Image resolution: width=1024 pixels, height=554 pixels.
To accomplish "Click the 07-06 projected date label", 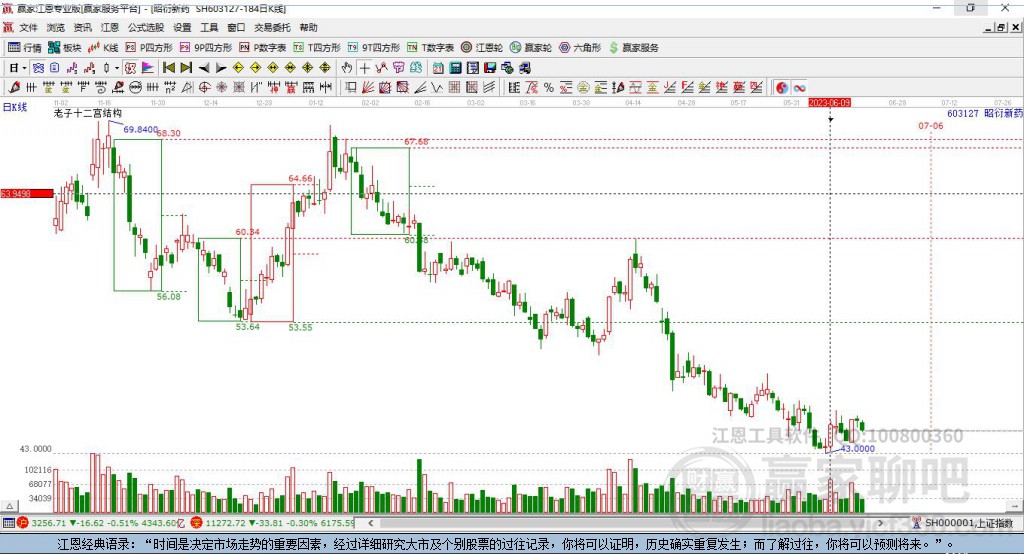I will [931, 125].
